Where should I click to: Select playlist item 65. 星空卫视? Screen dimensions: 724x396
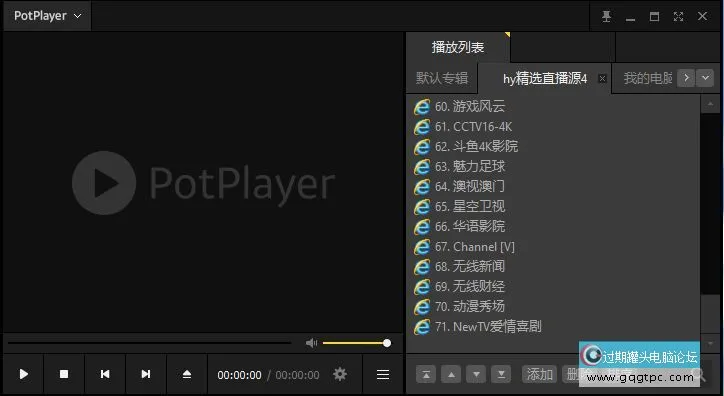coord(553,206)
